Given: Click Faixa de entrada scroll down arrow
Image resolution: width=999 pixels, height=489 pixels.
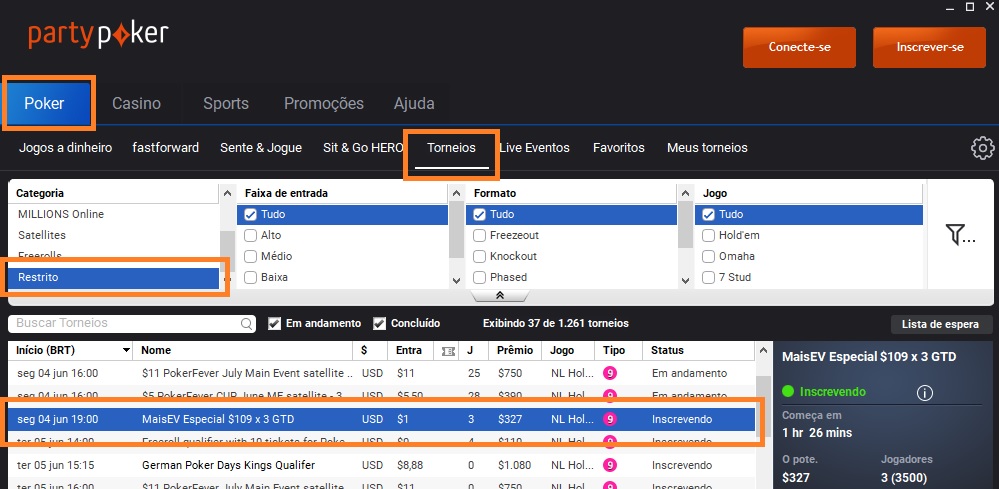Looking at the screenshot, I should (x=456, y=280).
